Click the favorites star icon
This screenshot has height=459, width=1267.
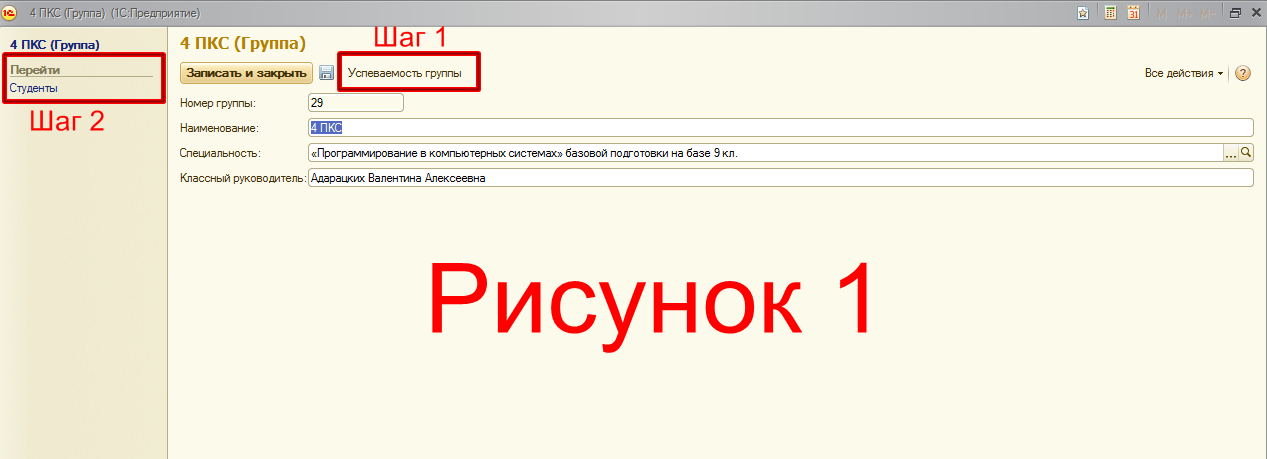tap(1083, 13)
